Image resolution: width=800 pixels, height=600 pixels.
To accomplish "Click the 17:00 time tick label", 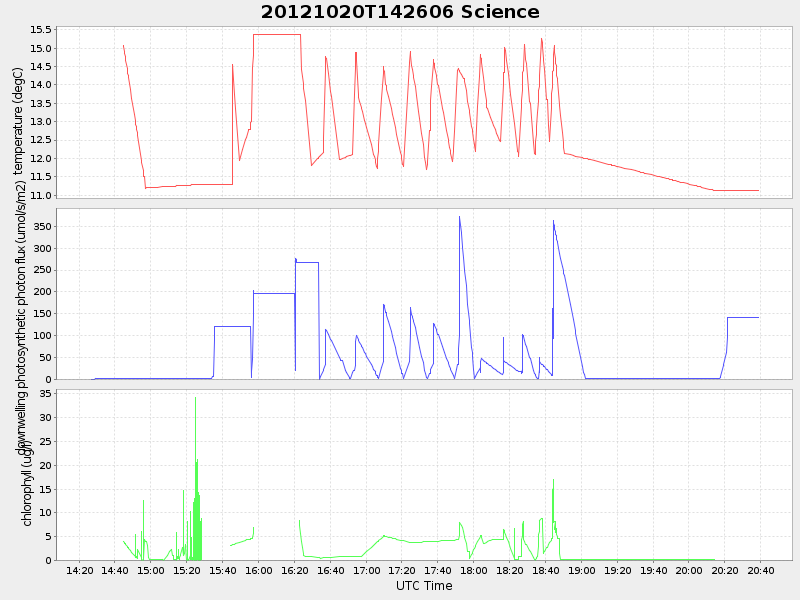I will click(366, 570).
